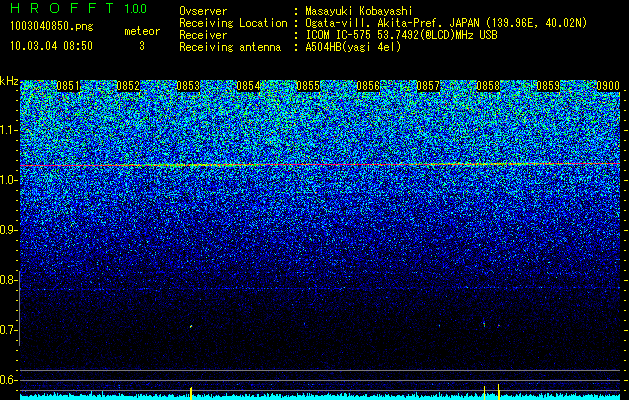Click the green "meteor" count label

(x=142, y=31)
